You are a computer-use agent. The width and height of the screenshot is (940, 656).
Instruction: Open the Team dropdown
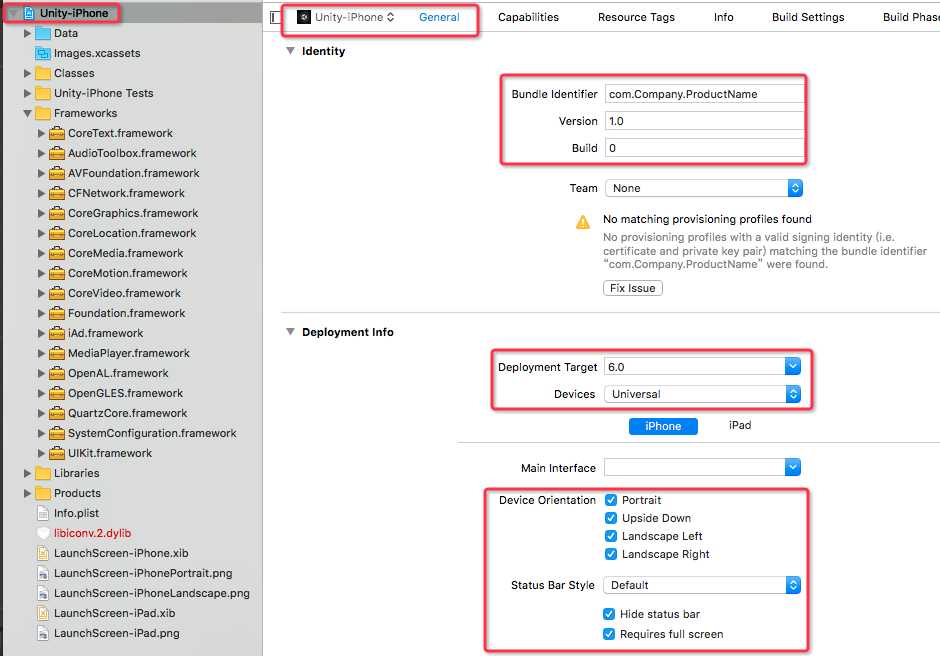[704, 188]
